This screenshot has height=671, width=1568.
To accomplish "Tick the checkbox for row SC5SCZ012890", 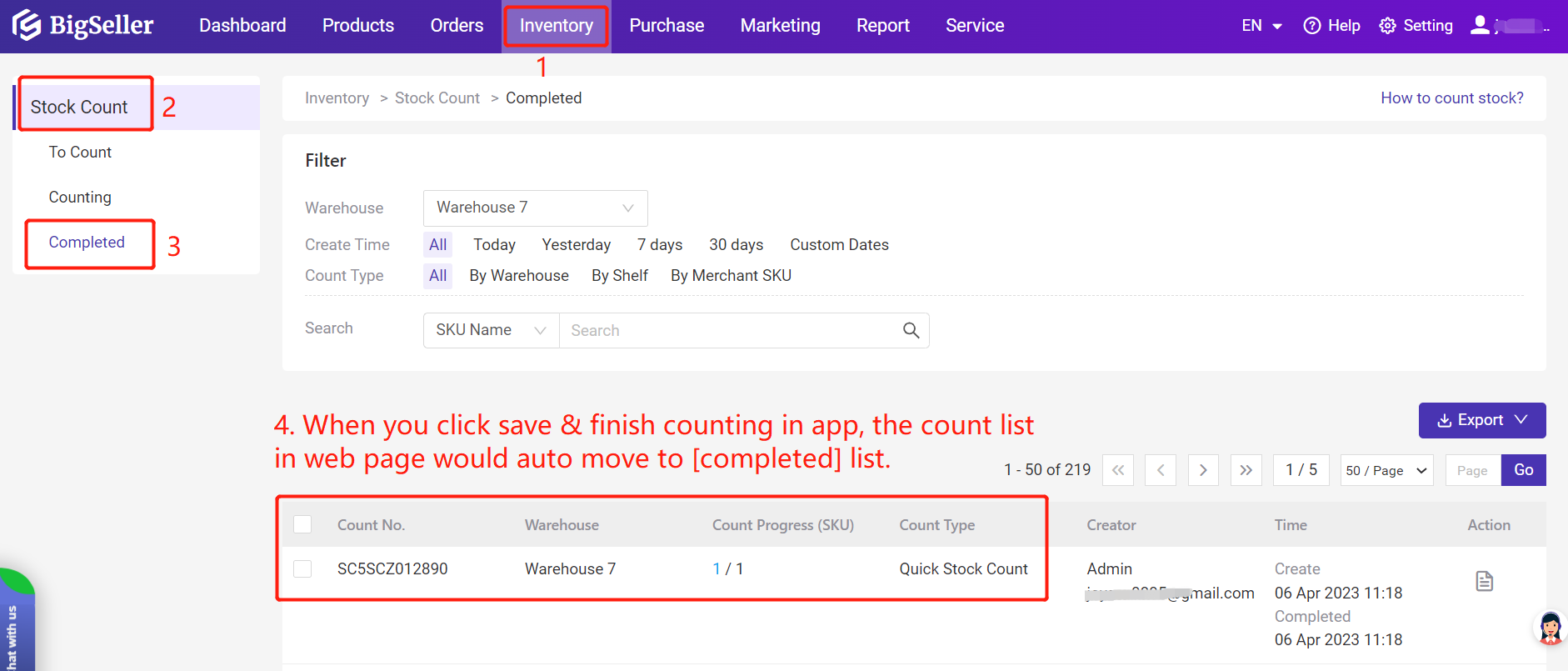I will point(302,568).
